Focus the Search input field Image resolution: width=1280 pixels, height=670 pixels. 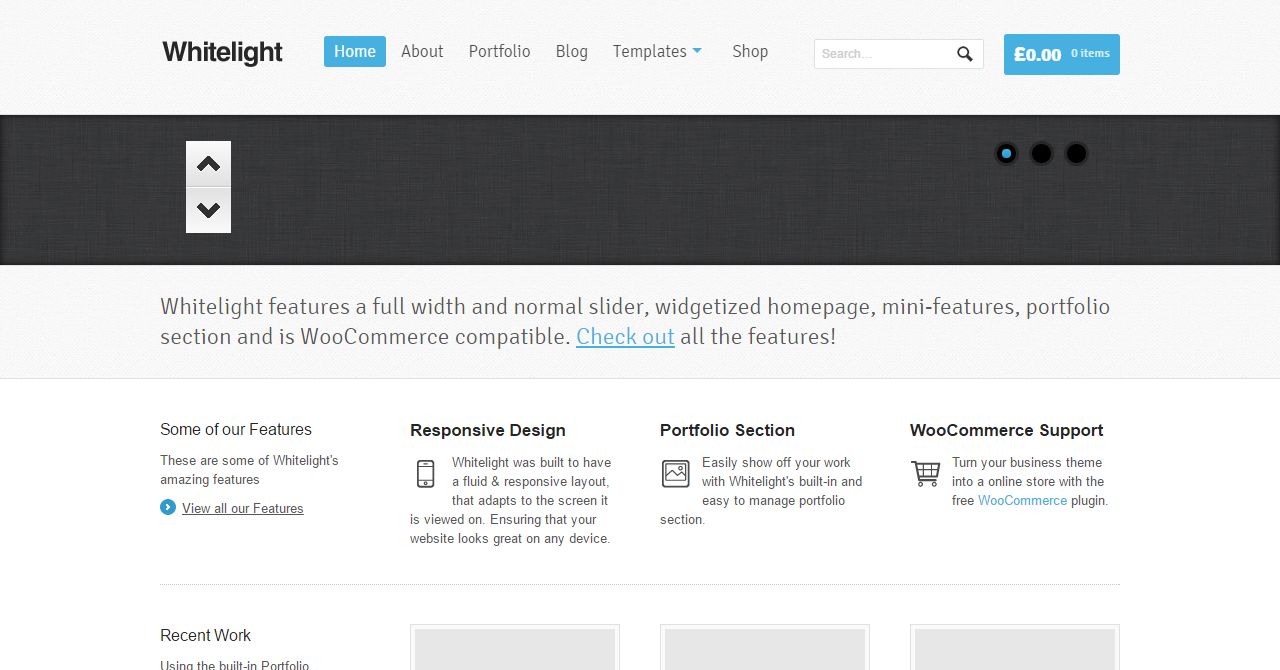click(x=880, y=54)
